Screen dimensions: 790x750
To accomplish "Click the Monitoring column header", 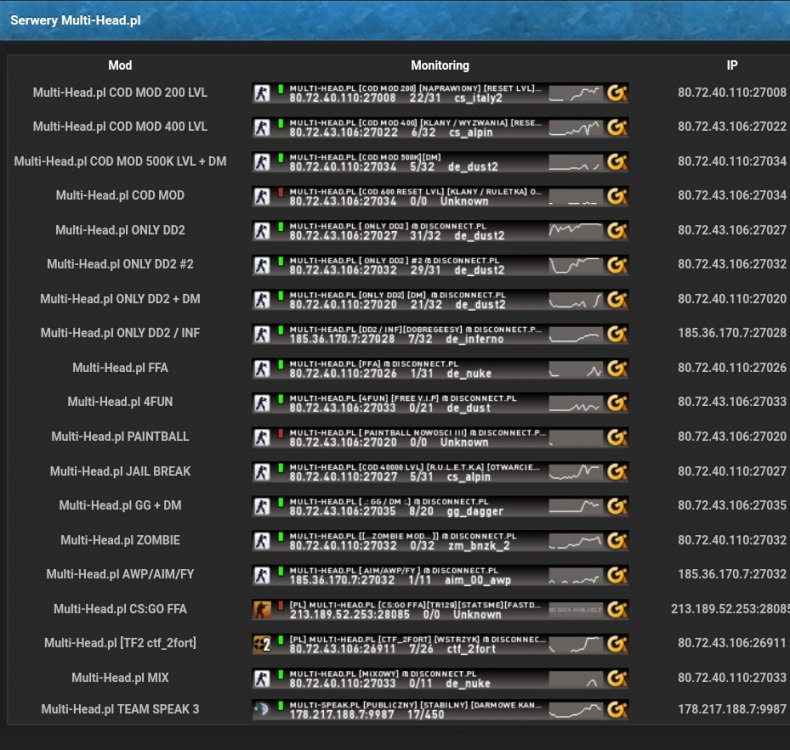I will [x=440, y=66].
